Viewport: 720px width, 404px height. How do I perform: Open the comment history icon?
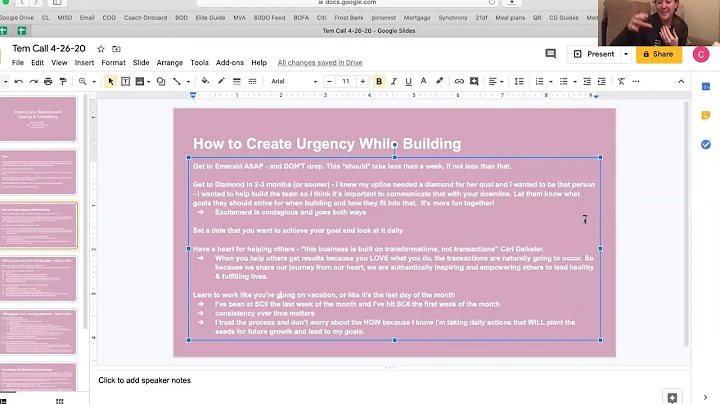pyautogui.click(x=550, y=54)
